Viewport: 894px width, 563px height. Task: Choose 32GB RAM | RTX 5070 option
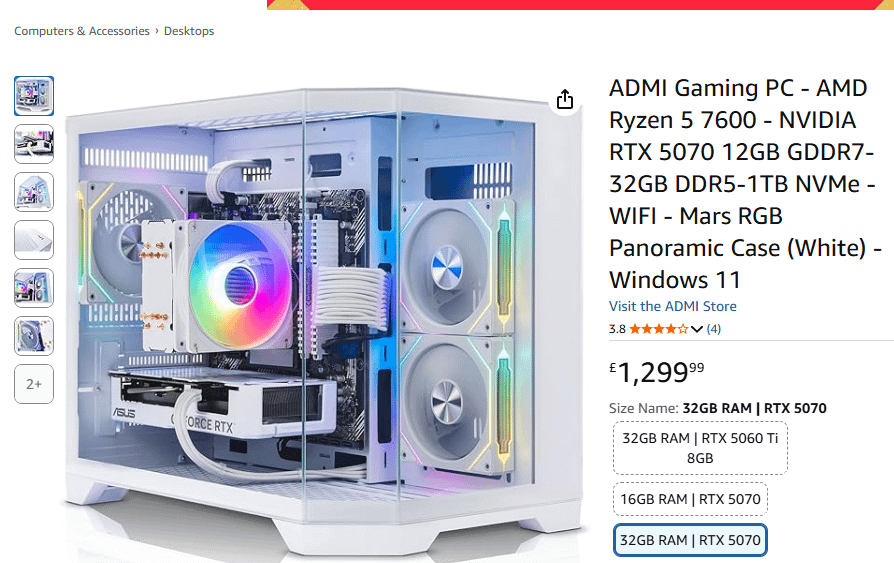pyautogui.click(x=690, y=540)
